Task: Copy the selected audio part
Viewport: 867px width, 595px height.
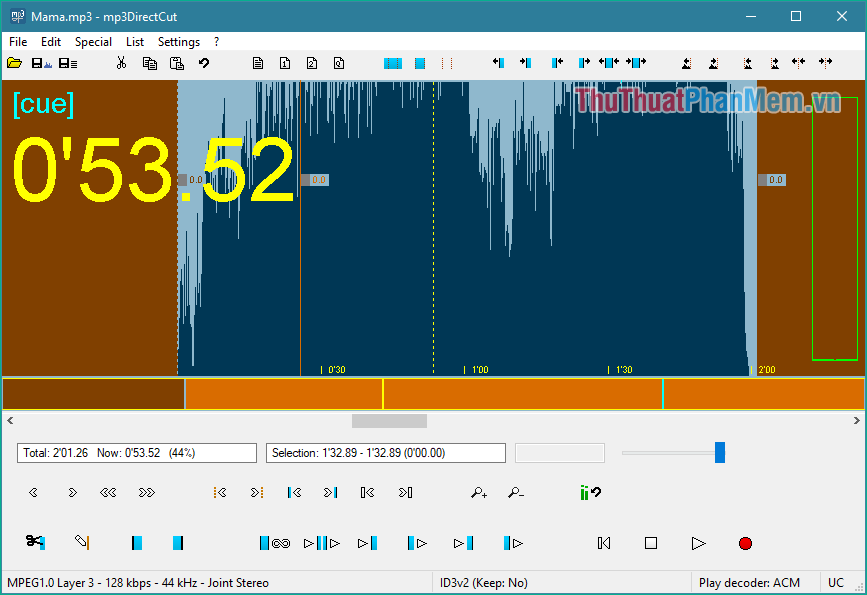Action: click(150, 62)
